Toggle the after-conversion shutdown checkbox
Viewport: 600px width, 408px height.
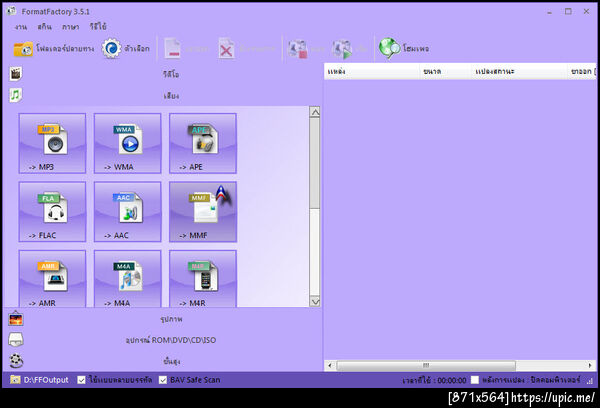474,380
